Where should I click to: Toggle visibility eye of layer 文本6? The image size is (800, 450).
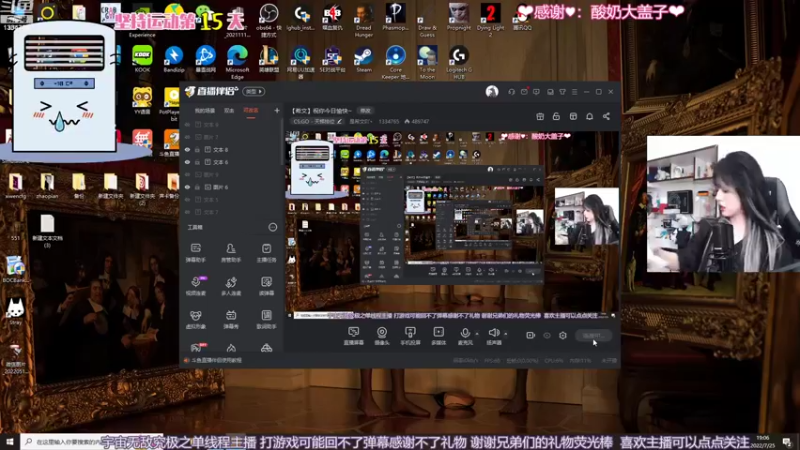pos(187,162)
